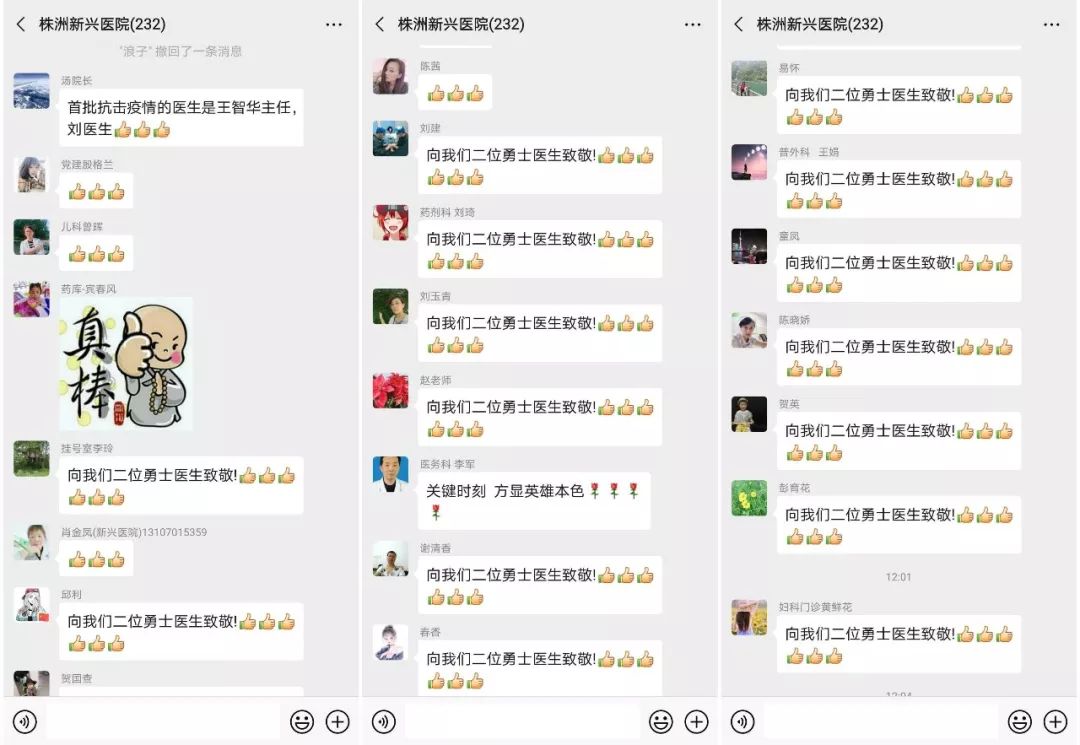Tap the plus attachment icon in the middle panel

696,722
